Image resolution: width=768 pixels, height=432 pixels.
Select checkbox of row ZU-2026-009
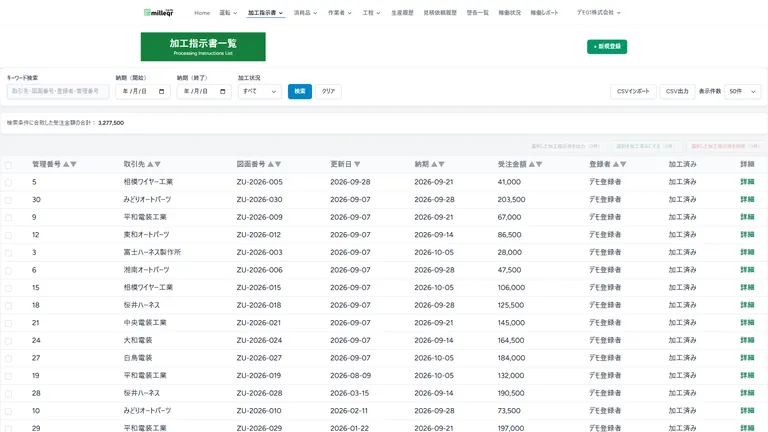point(8,217)
